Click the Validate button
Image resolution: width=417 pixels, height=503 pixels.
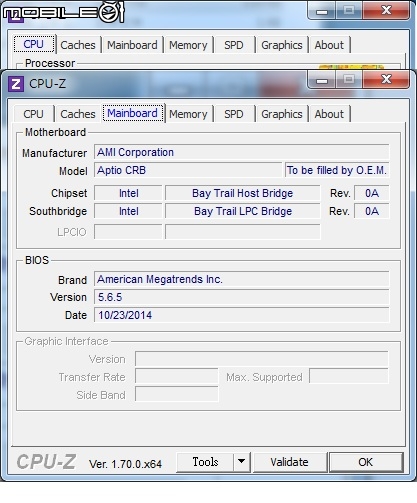(x=290, y=462)
